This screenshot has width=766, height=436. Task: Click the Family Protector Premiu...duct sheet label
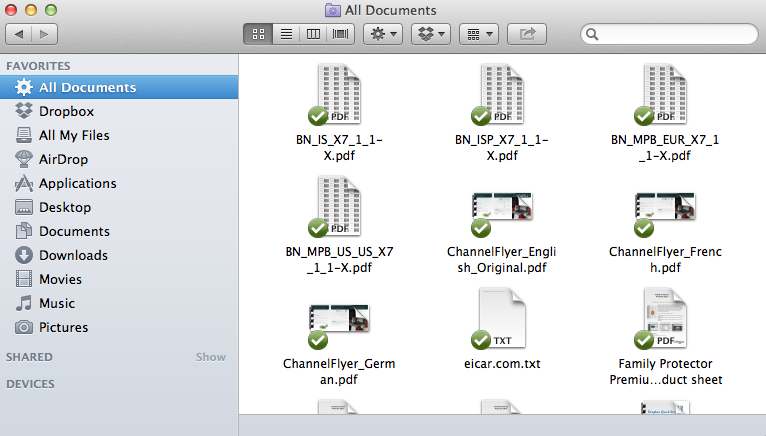(665, 371)
